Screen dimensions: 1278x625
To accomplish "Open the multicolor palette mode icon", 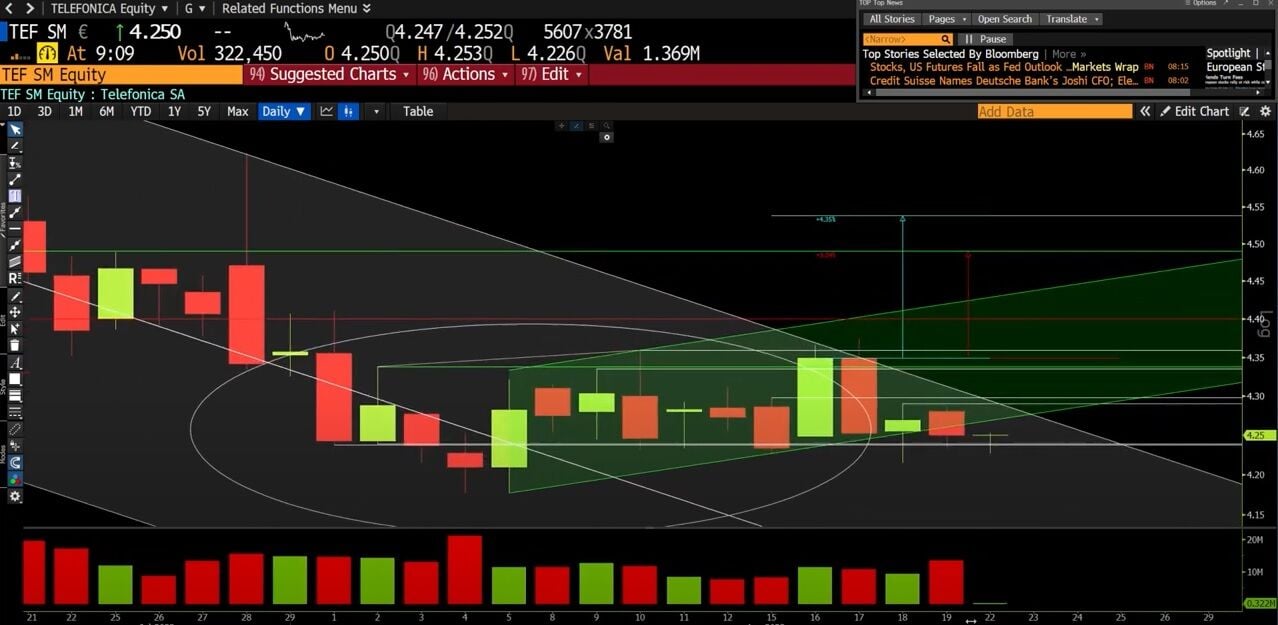I will tap(15, 480).
